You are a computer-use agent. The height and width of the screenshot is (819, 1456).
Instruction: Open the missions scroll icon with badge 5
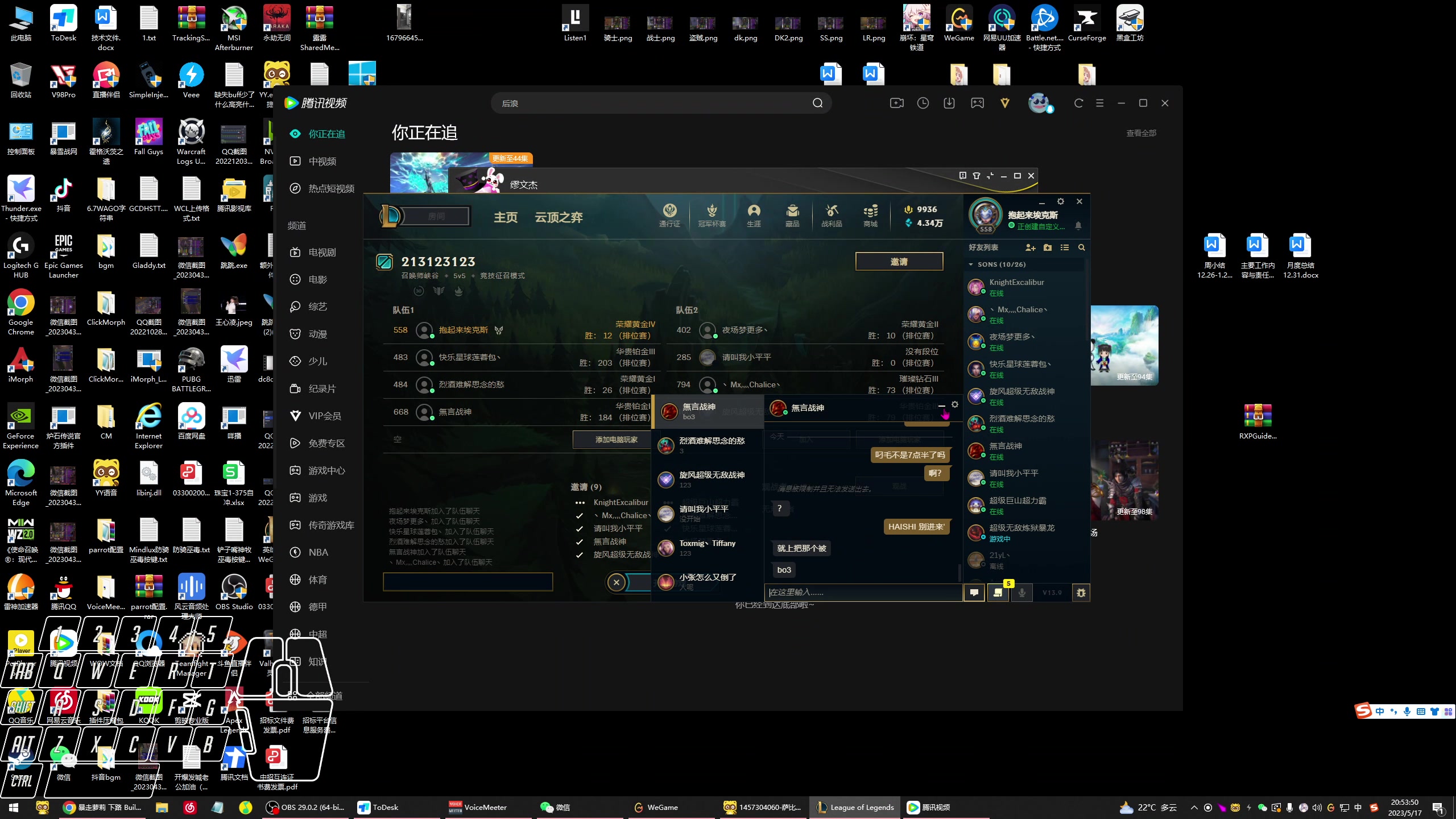click(x=998, y=592)
